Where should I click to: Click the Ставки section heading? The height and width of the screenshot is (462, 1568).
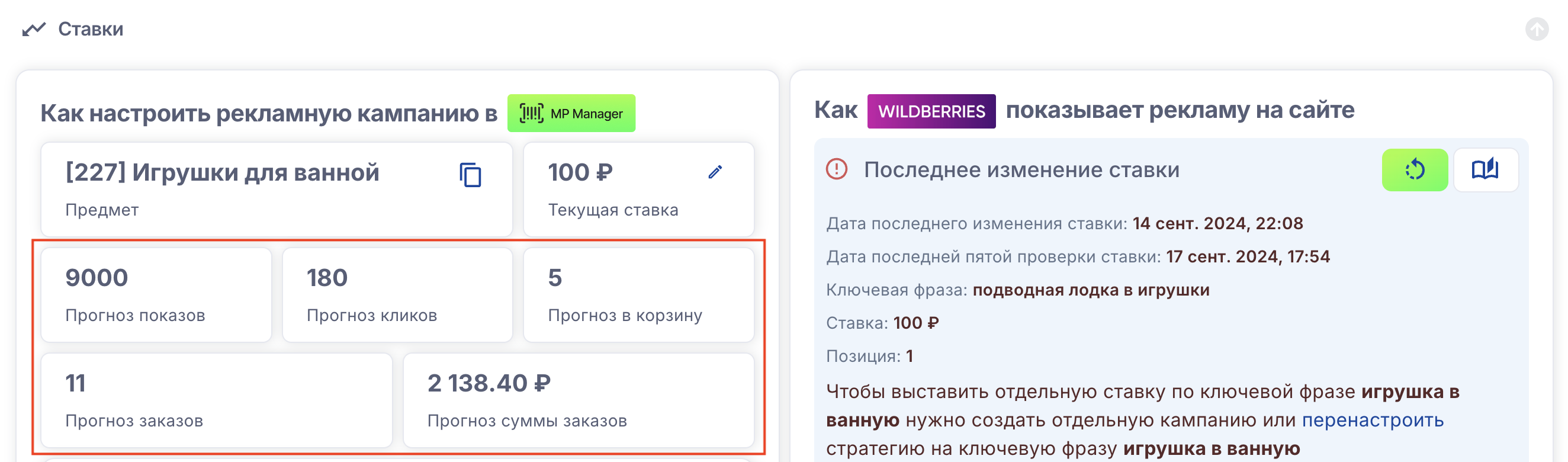tap(91, 28)
